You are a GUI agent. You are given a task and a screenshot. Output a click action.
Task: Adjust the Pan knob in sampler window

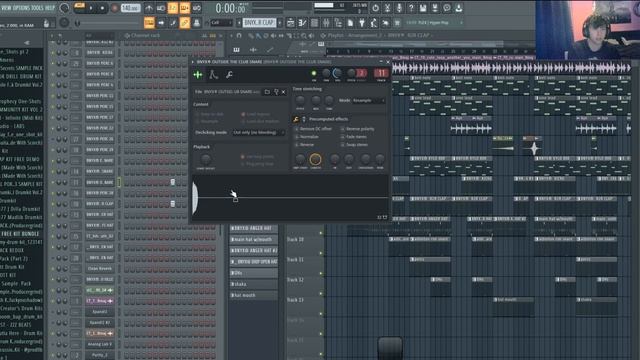[x=326, y=73]
